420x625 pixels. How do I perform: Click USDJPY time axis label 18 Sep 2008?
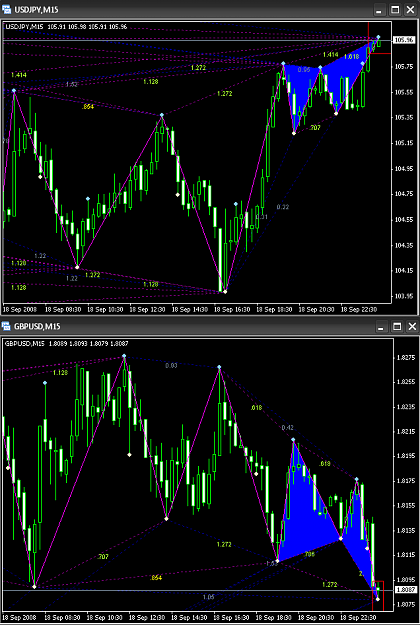click(x=19, y=309)
